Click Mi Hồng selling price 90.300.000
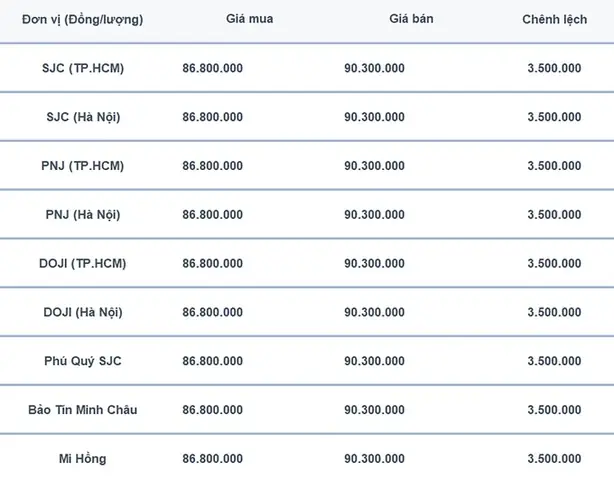 point(374,458)
